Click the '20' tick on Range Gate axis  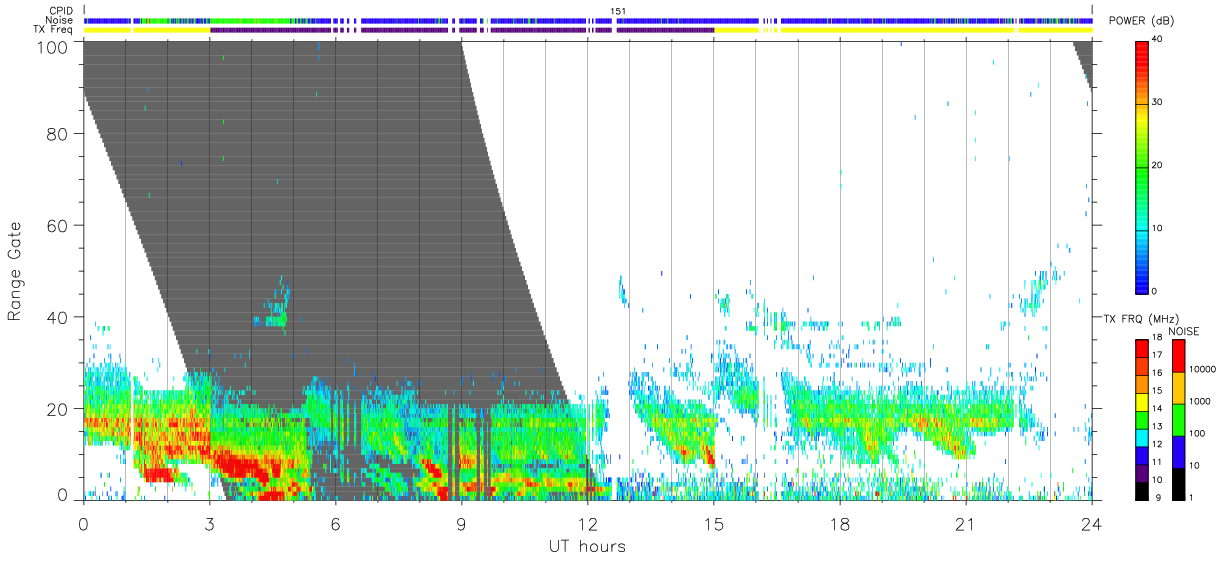[58, 409]
